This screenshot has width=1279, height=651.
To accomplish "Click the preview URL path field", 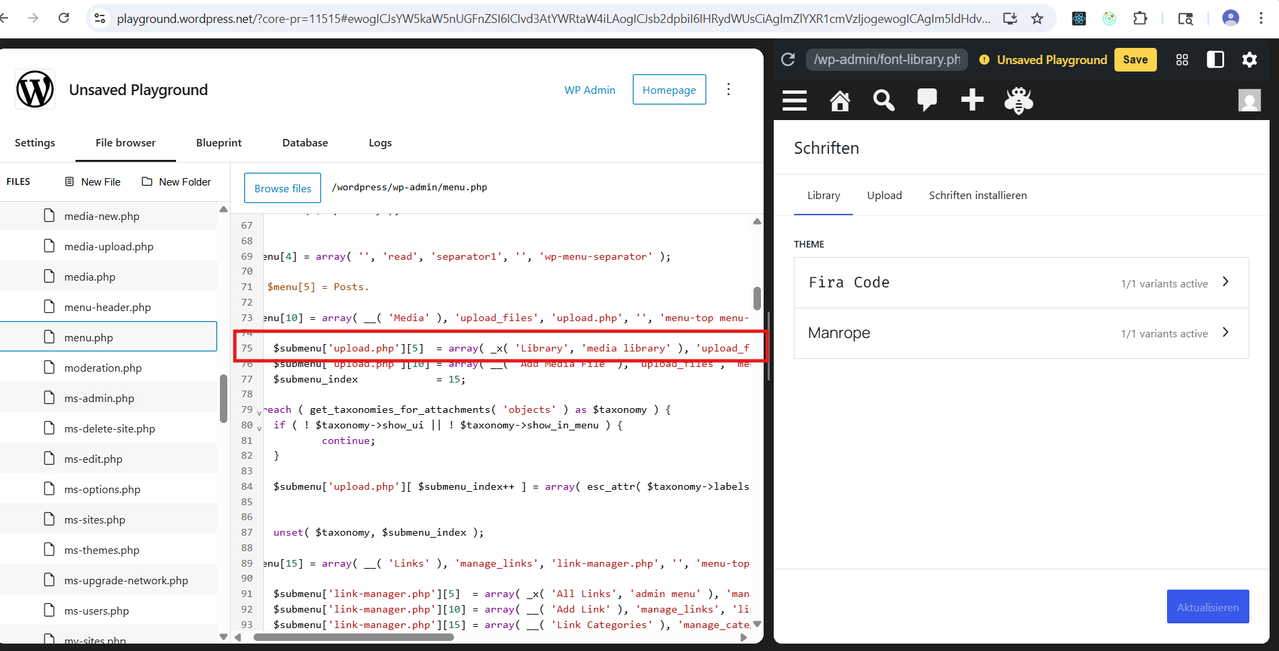I will pos(886,60).
